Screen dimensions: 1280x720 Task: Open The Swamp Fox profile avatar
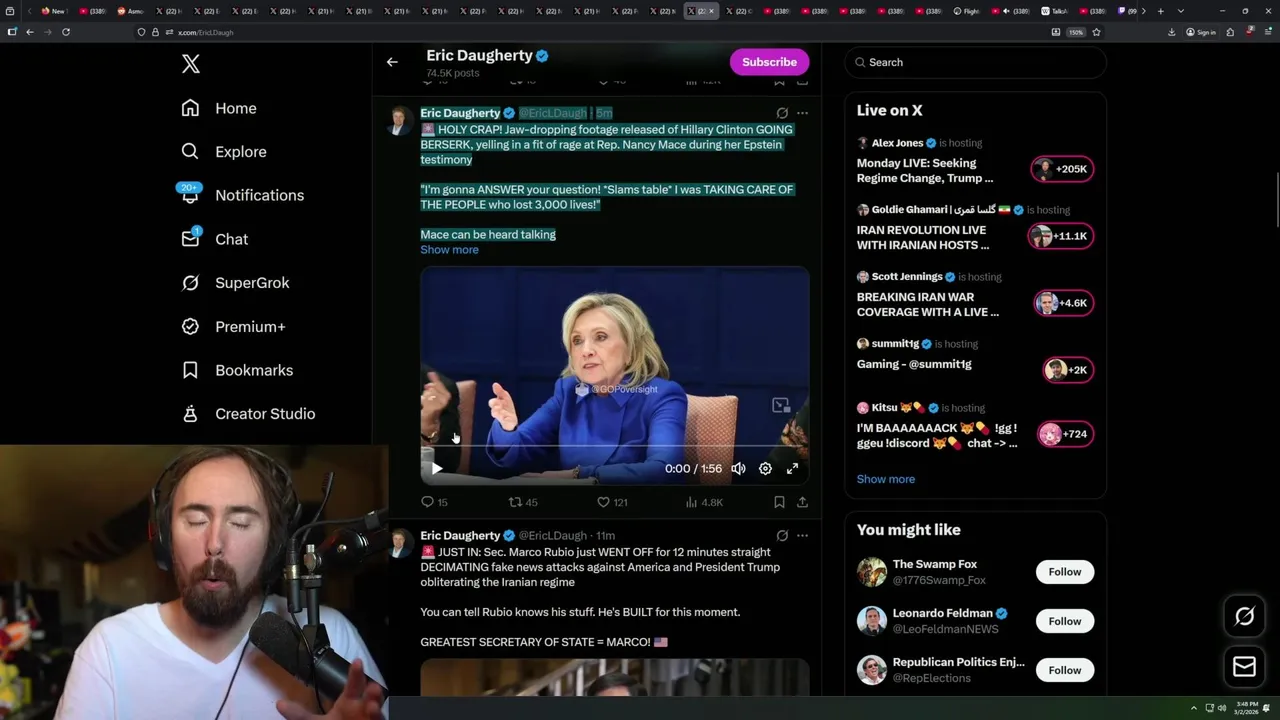(871, 572)
